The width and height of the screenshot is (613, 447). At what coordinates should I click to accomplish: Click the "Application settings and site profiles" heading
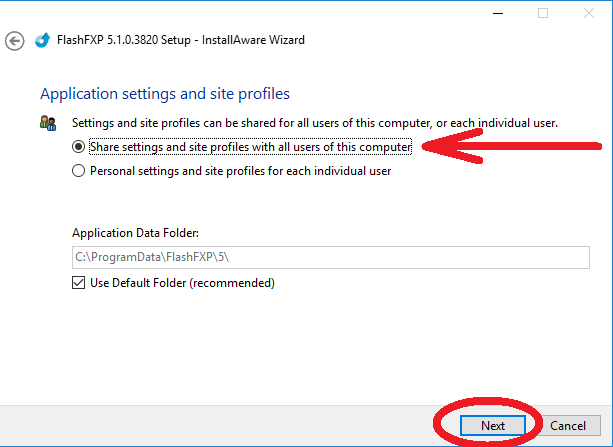[165, 94]
